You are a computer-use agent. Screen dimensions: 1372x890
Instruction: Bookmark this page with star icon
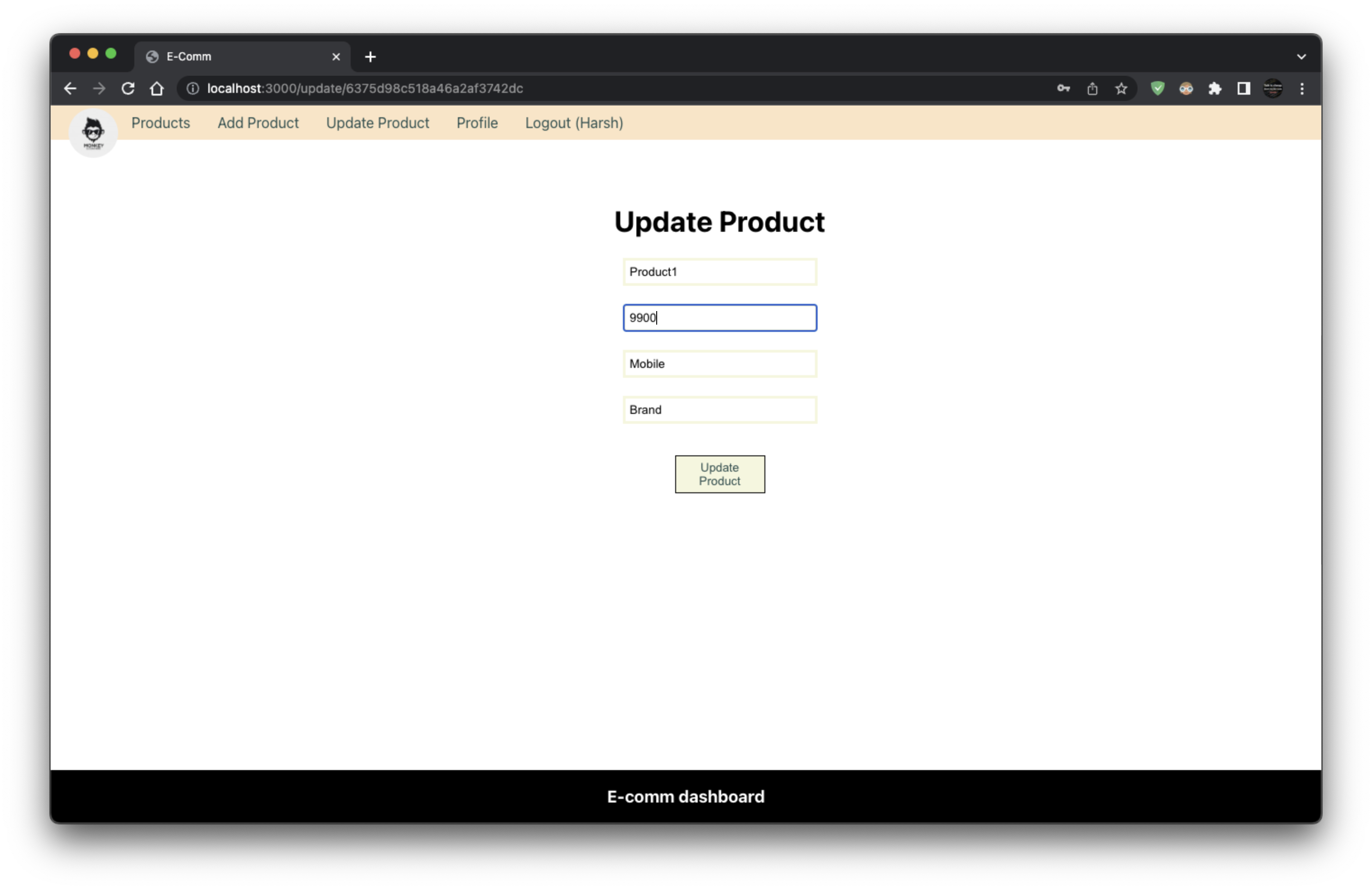1121,88
